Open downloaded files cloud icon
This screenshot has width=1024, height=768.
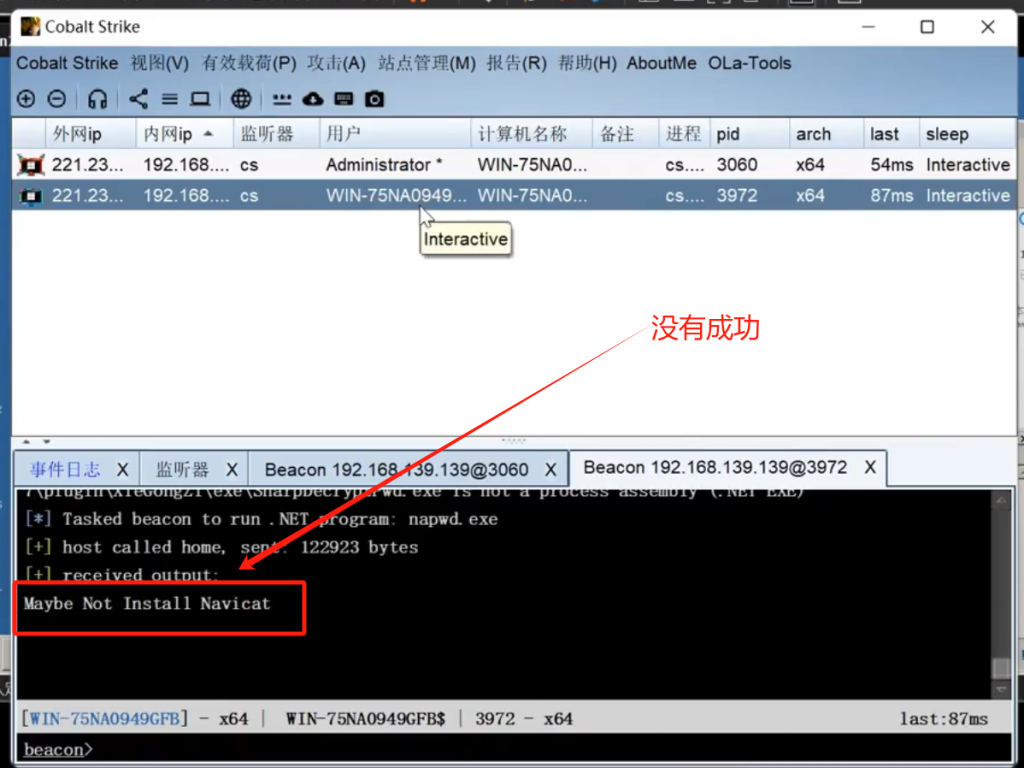pos(313,99)
